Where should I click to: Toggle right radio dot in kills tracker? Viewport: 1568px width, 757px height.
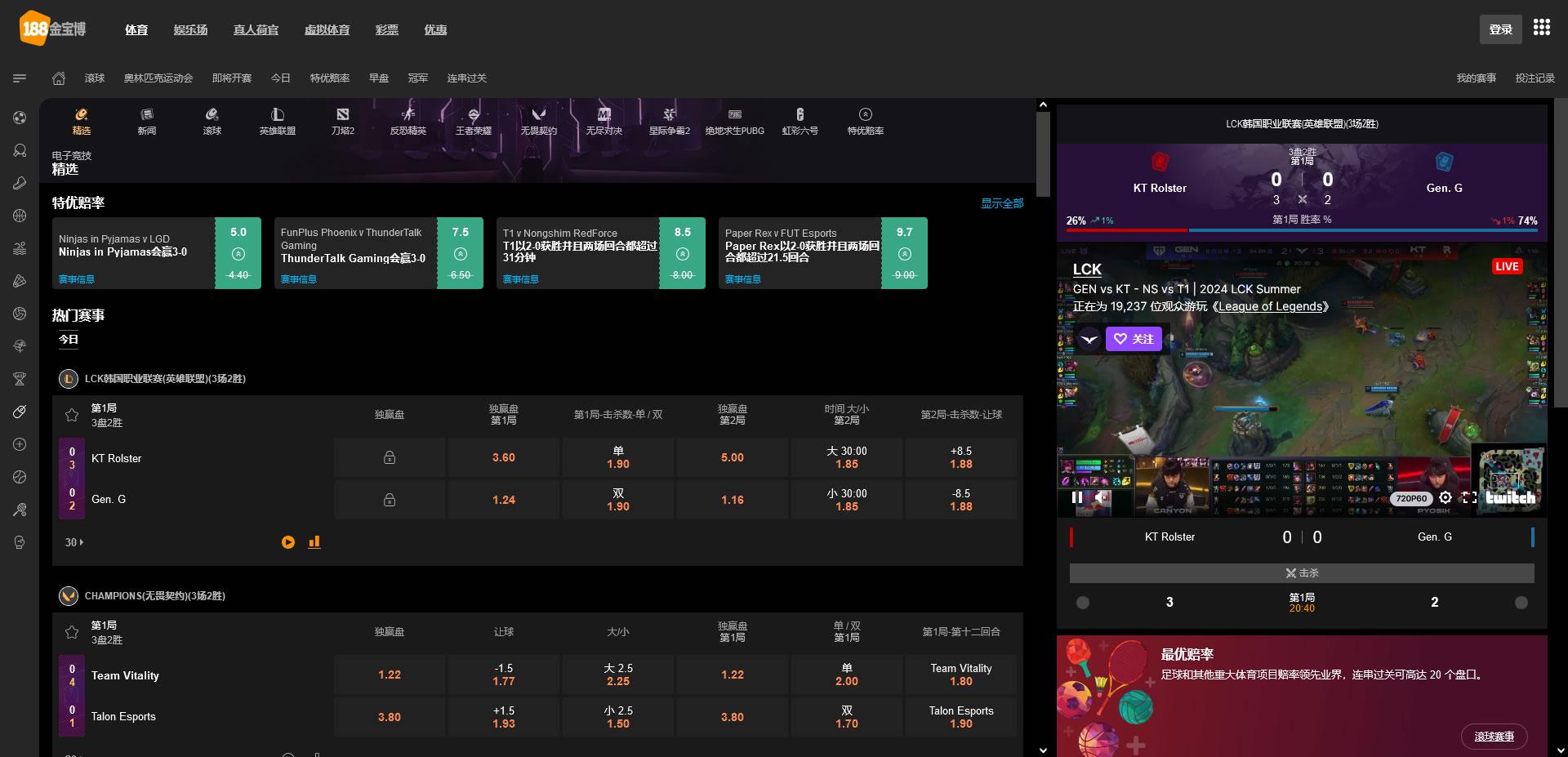[x=1521, y=603]
